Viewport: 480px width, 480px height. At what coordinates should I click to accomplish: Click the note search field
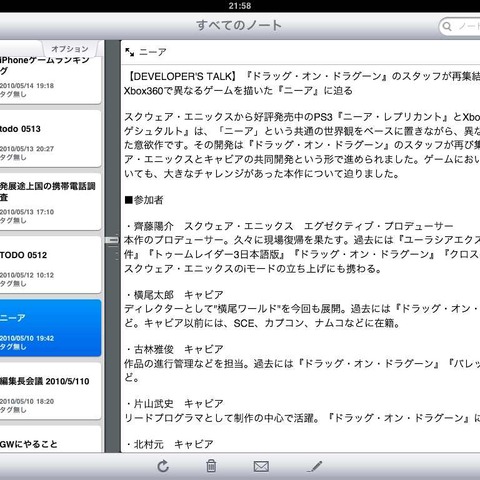coord(460,26)
